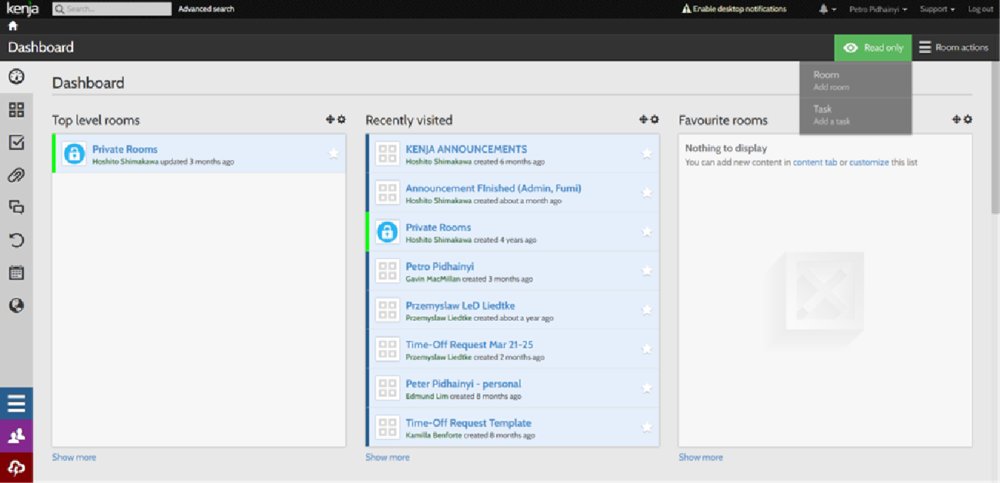Select Room - Add room menu item
1000x483 pixels.
click(855, 80)
